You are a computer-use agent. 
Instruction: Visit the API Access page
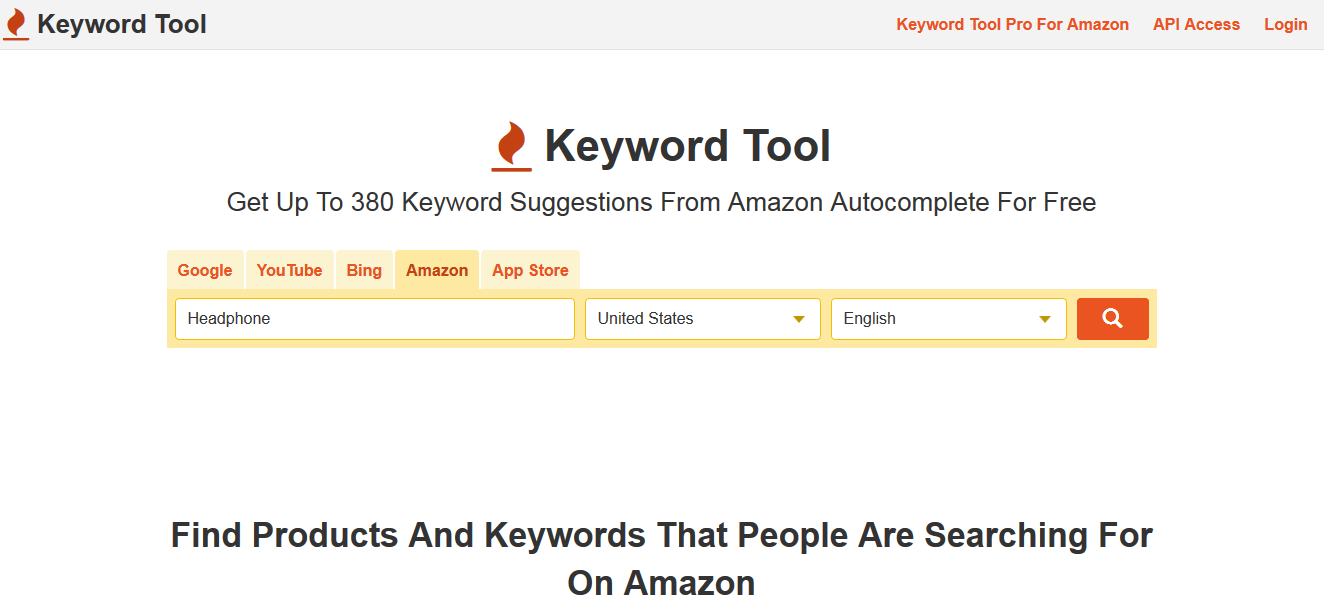(1196, 24)
